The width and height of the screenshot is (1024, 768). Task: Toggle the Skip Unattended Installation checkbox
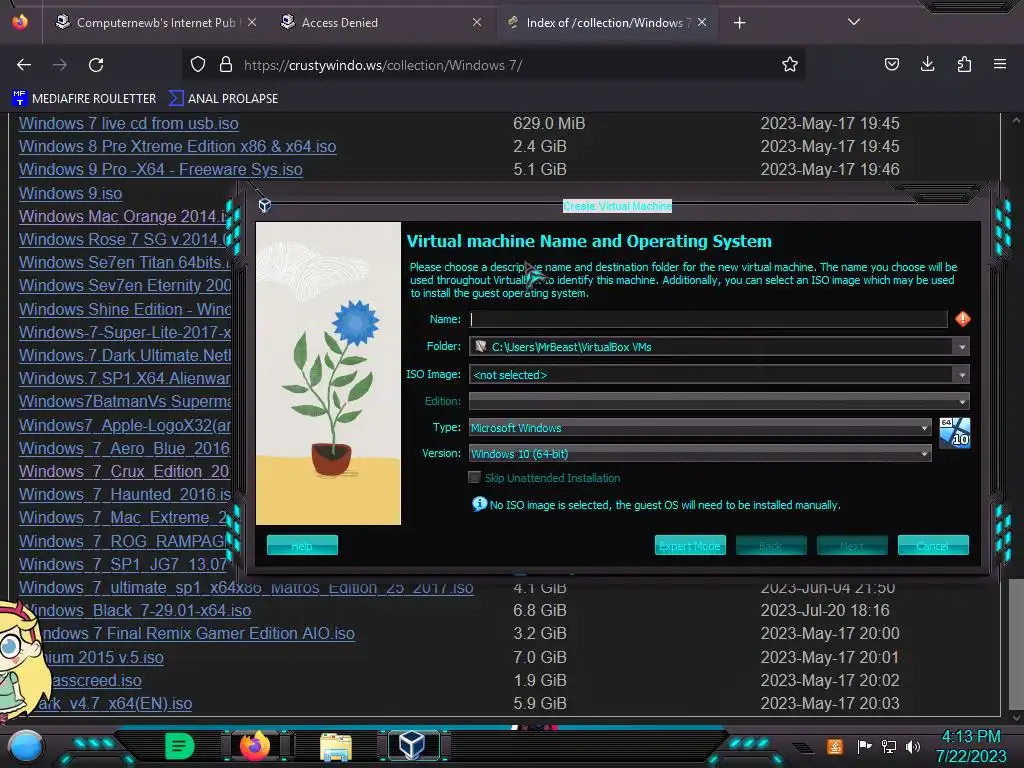475,477
